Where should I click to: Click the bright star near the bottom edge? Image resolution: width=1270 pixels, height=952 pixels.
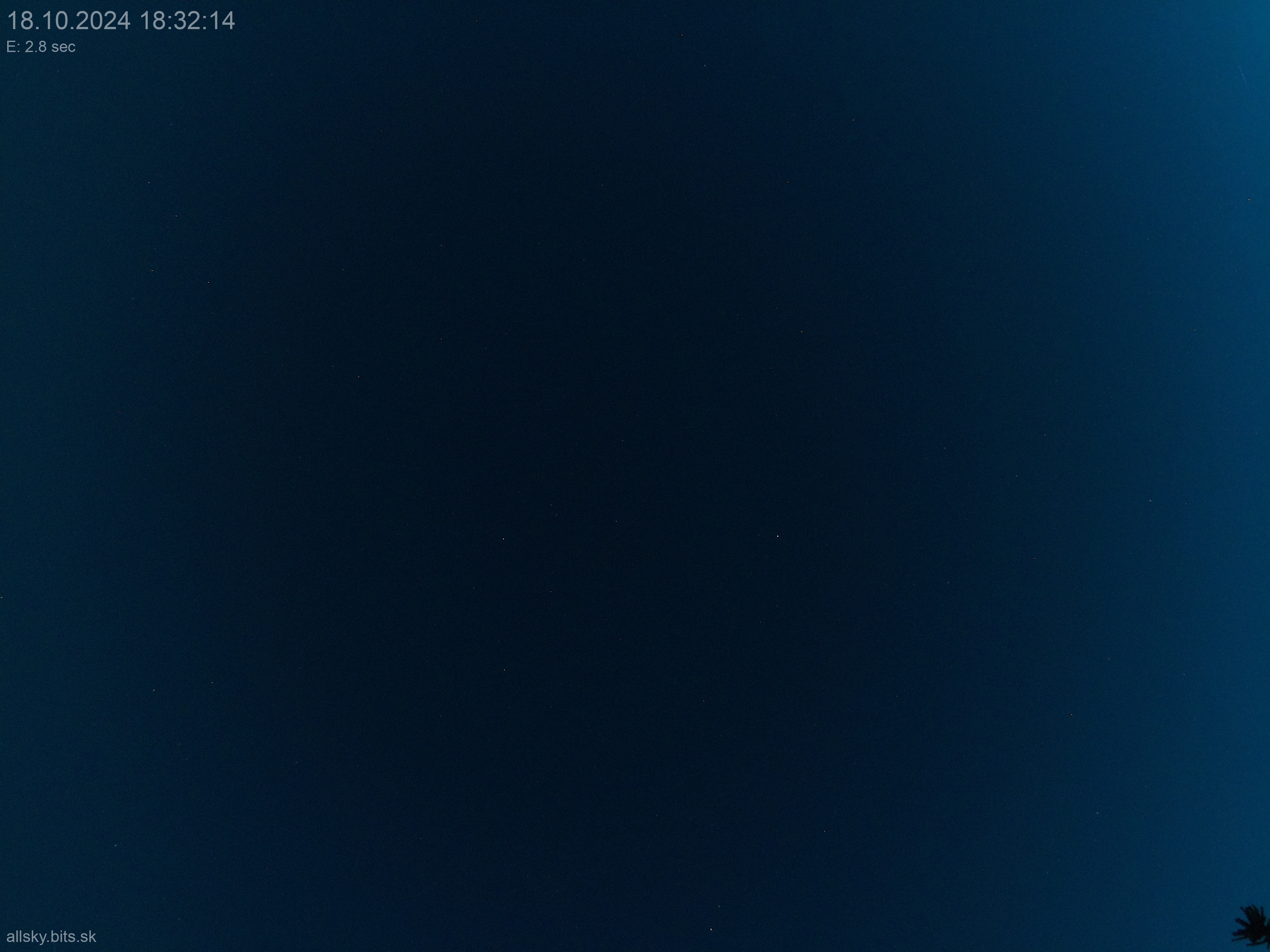click(711, 929)
